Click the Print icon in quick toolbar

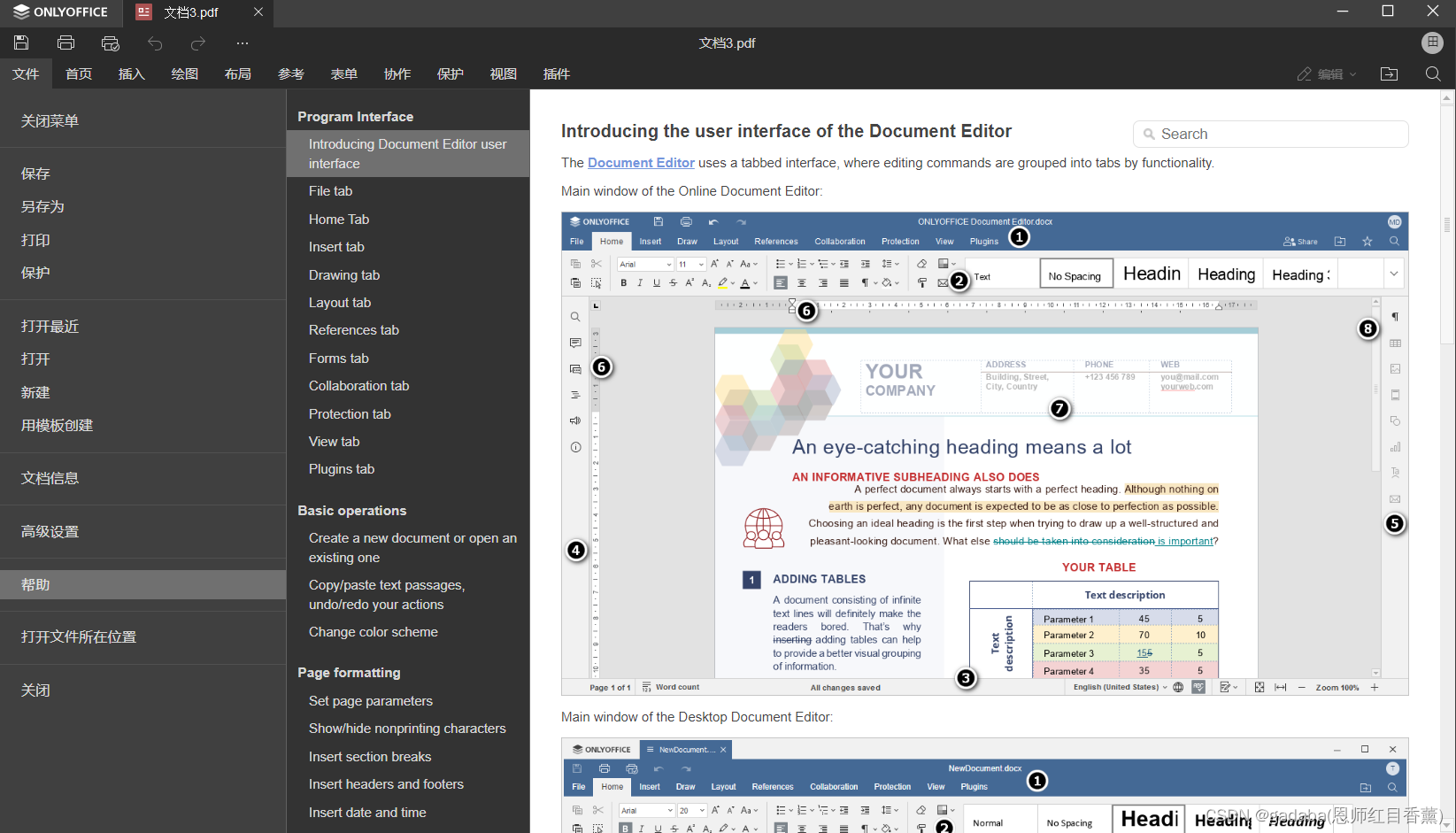point(65,42)
